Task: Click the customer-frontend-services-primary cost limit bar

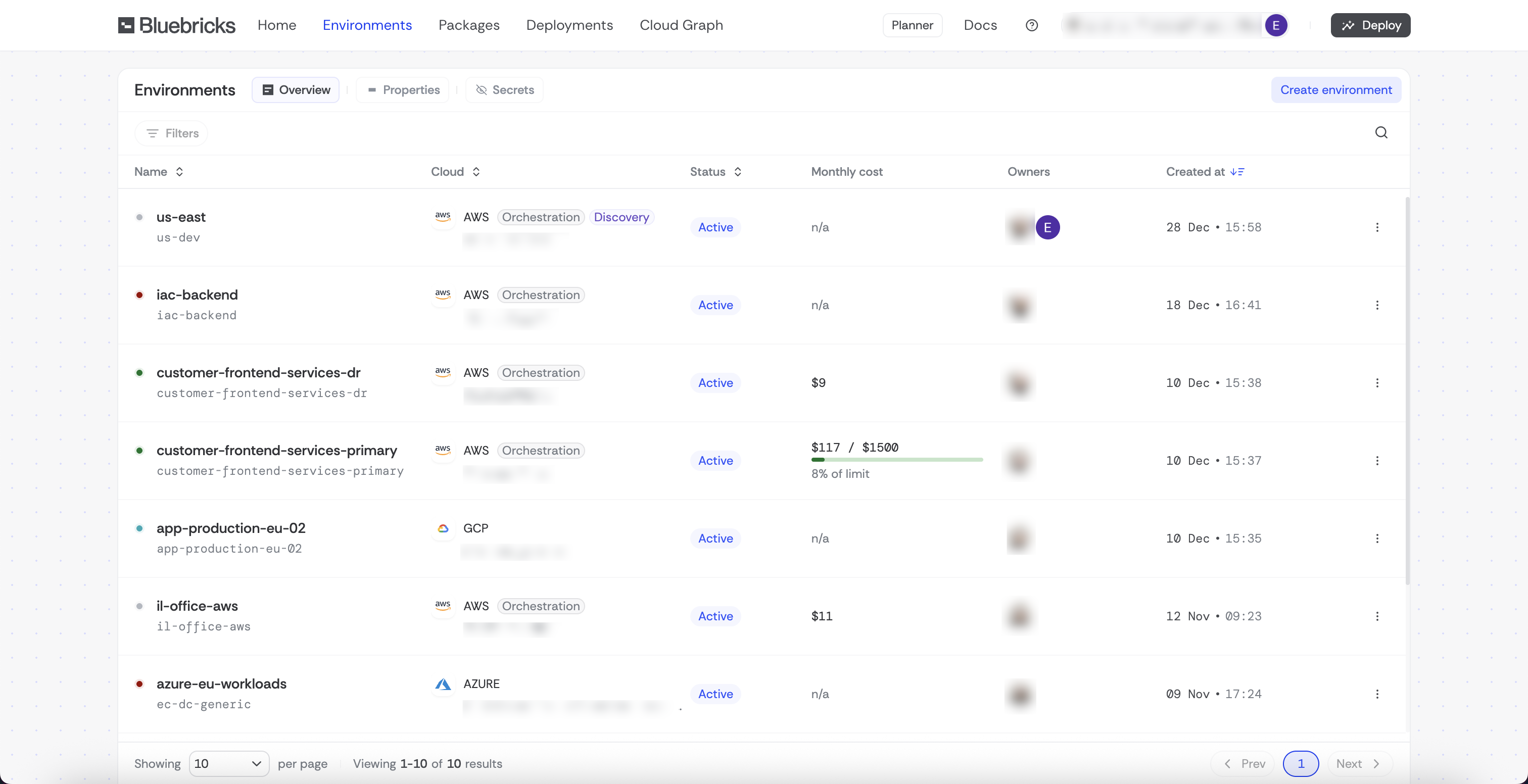Action: pos(897,460)
